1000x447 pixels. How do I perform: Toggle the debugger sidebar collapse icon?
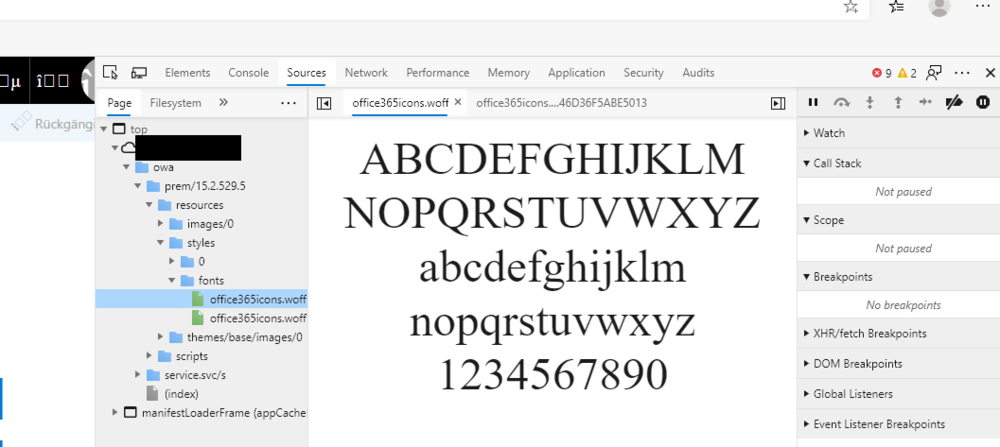[778, 103]
